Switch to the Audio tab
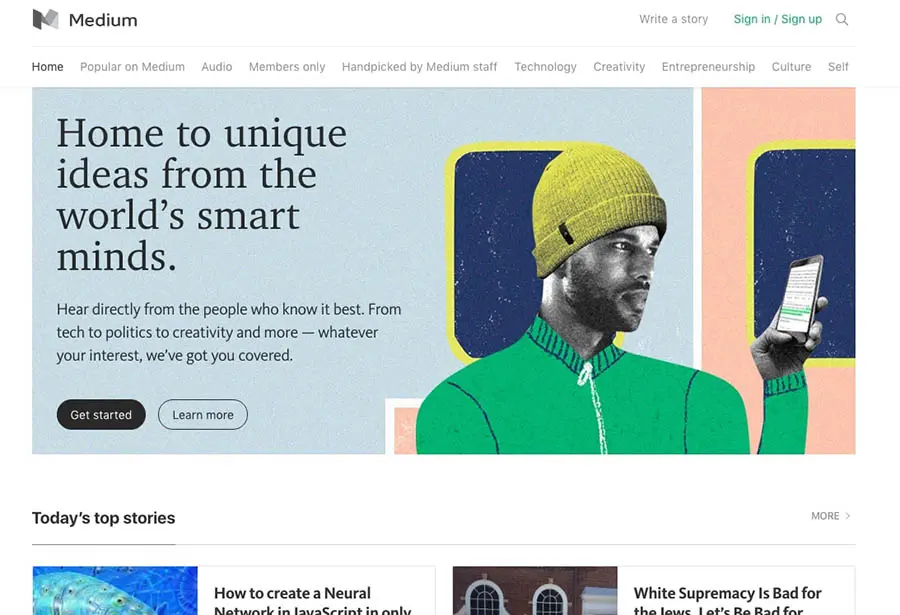The width and height of the screenshot is (900, 615). coord(216,67)
